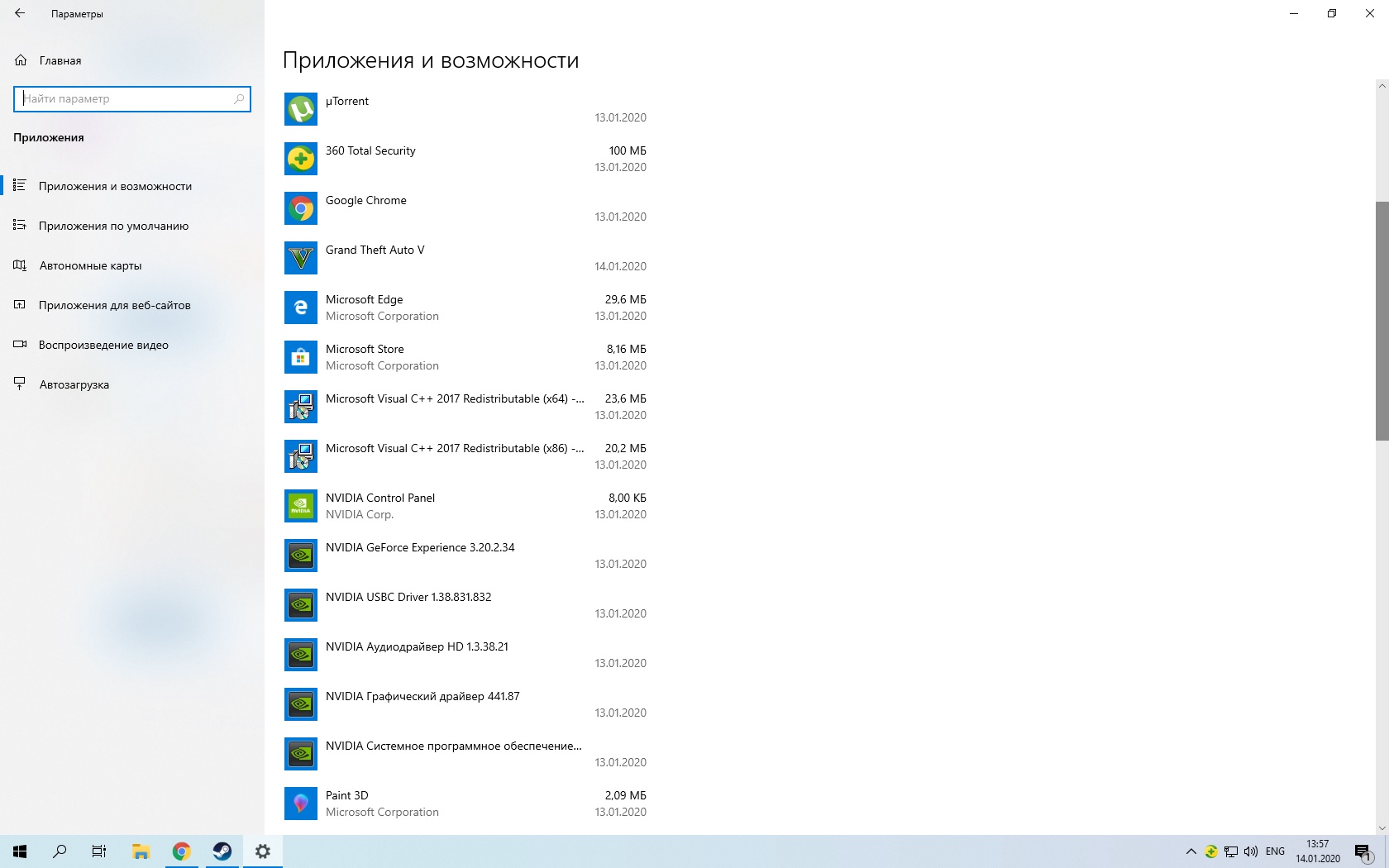Select Visual C++ 2017 Redistributable (x86) text
This screenshot has width=1389, height=868.
455,448
